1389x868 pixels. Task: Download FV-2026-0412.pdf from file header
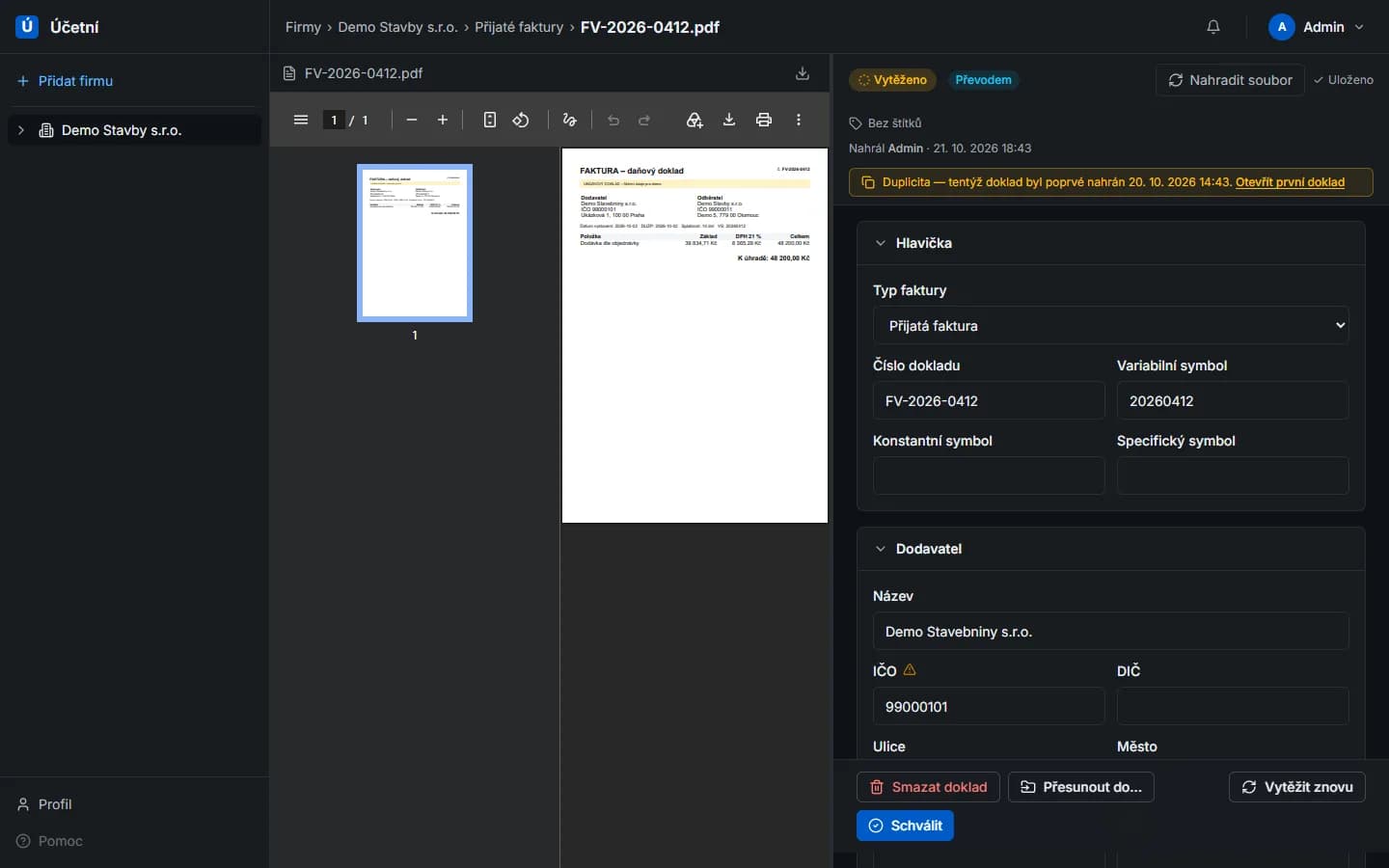[x=803, y=73]
